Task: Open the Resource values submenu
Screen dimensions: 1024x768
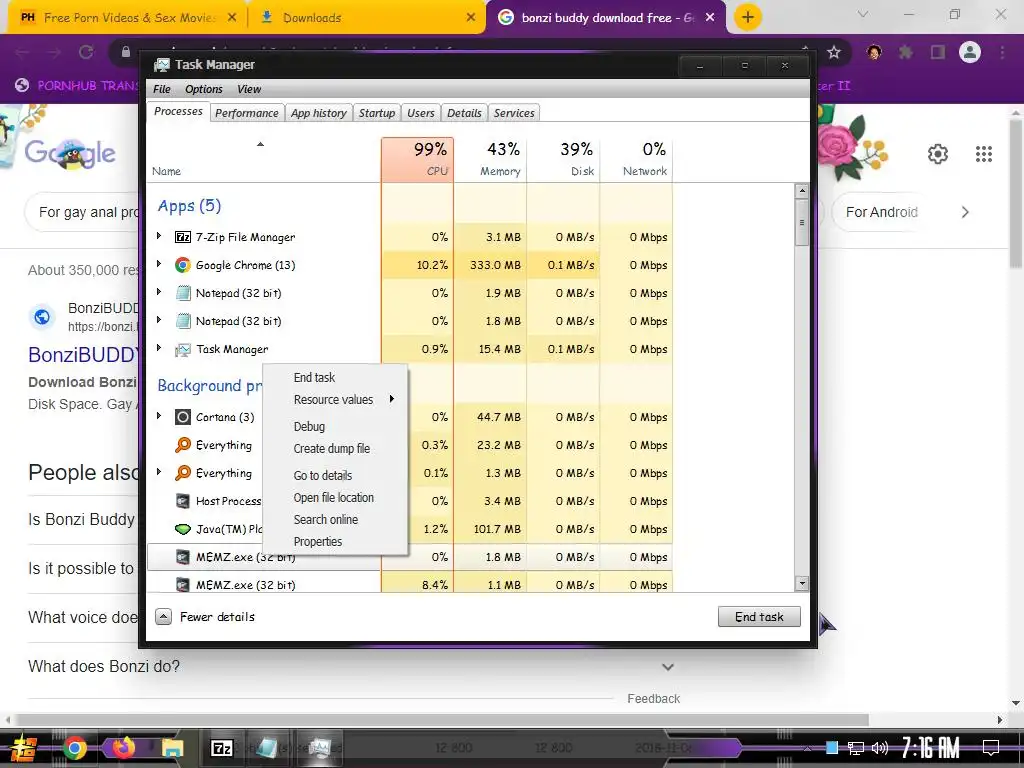Action: click(336, 400)
